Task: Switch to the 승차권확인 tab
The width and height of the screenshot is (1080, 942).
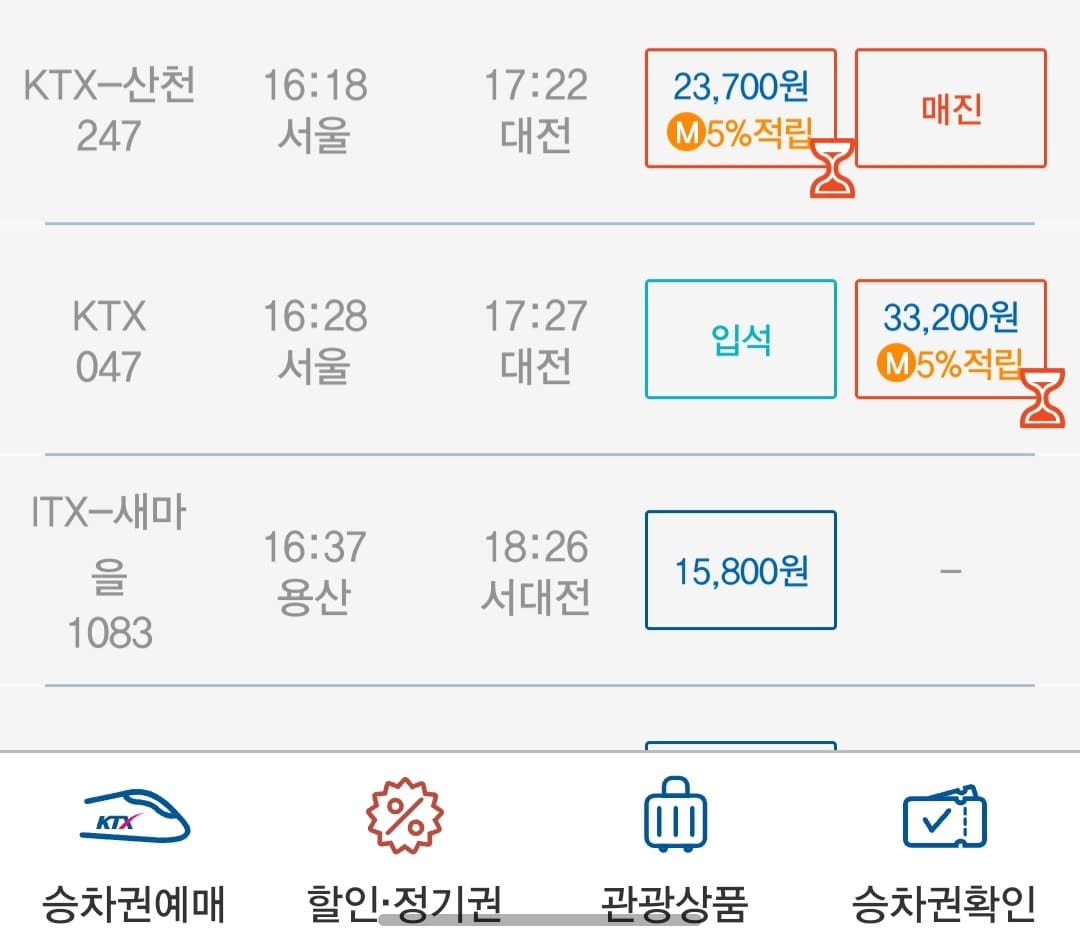Action: [940, 855]
